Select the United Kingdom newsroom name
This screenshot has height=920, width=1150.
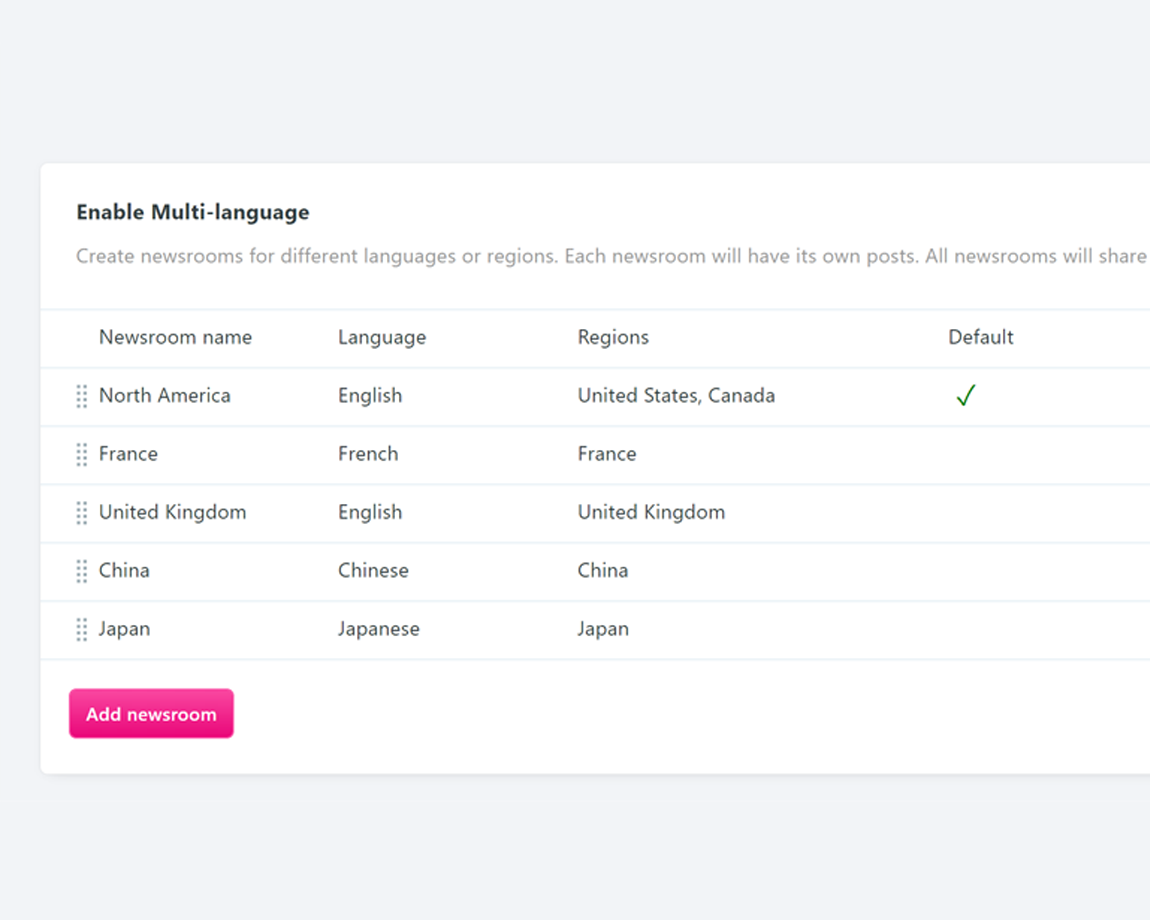point(172,512)
